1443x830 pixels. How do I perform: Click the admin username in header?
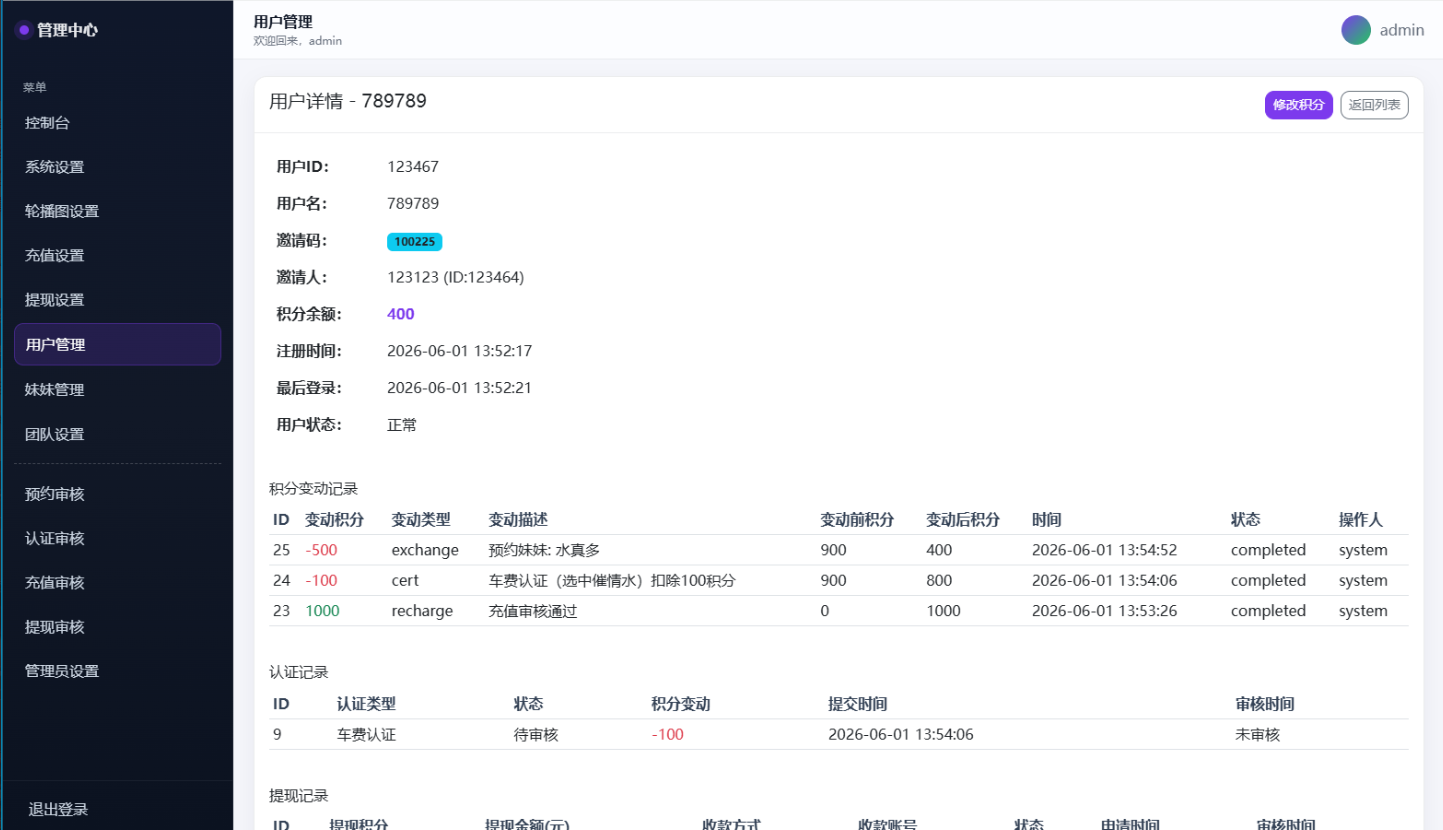tap(1402, 30)
